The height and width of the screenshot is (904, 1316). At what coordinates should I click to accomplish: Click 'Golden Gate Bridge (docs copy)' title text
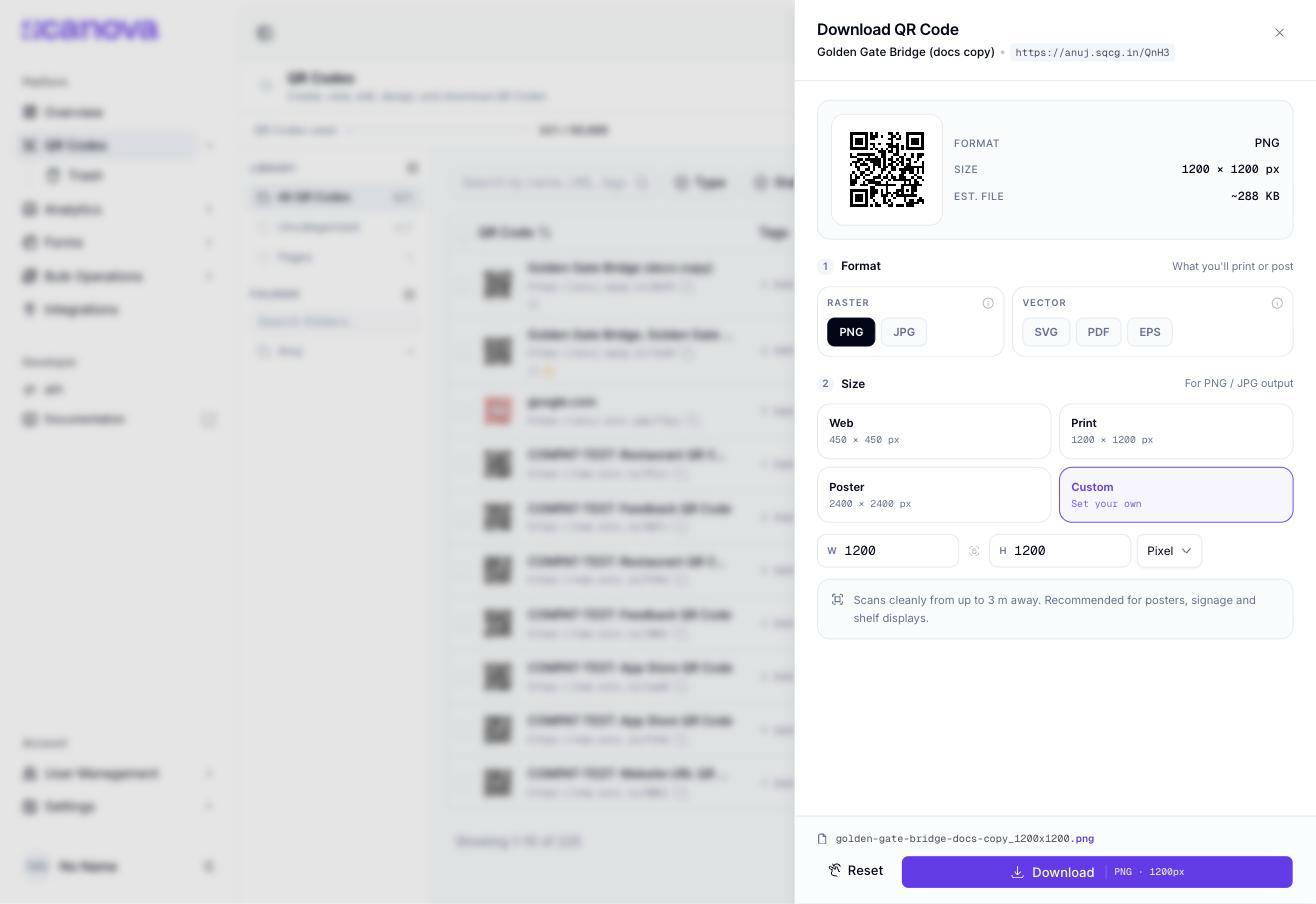pyautogui.click(x=906, y=52)
